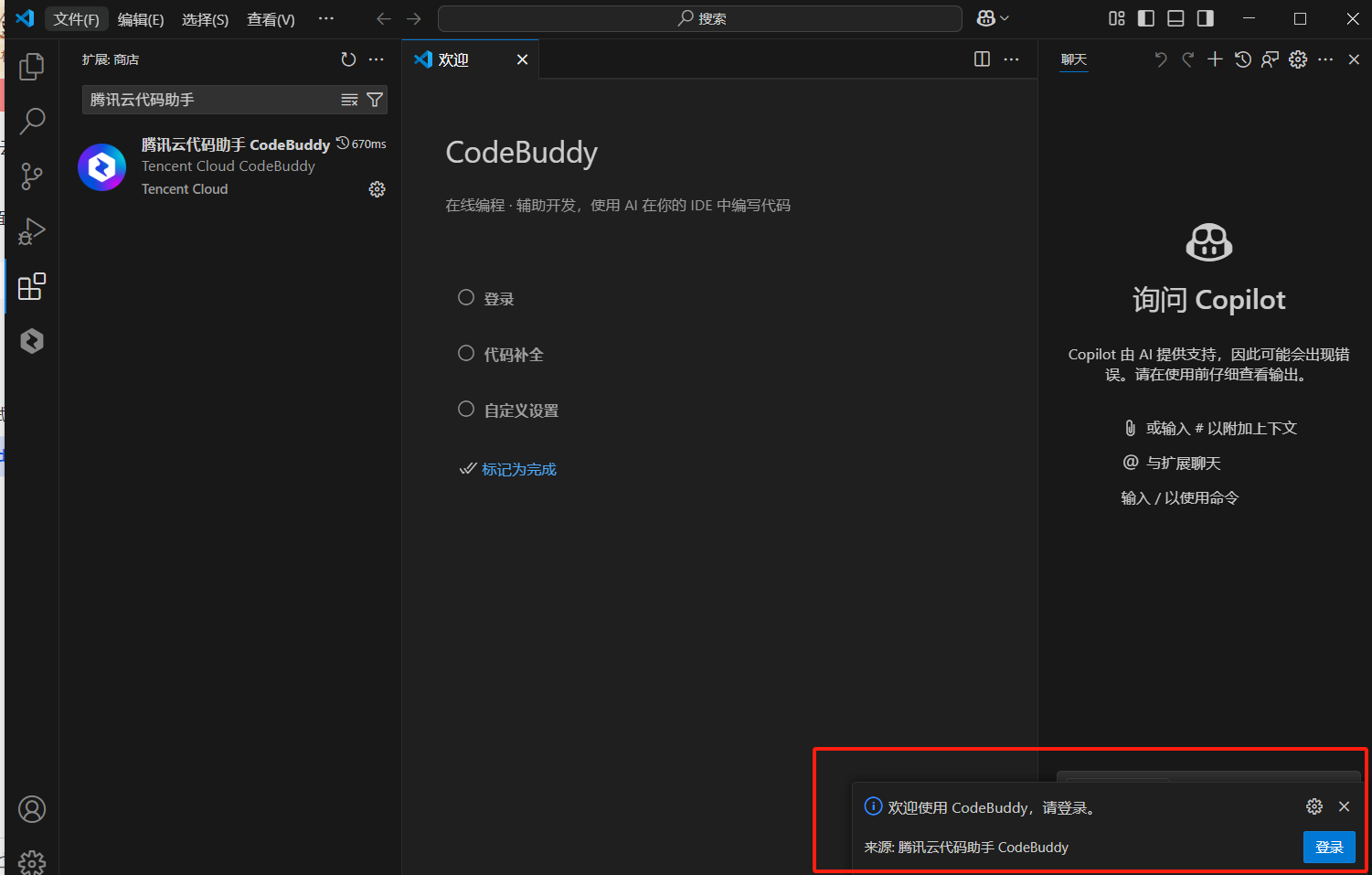Image resolution: width=1372 pixels, height=875 pixels.
Task: Open the Manage gear at activity bar bottom
Action: pyautogui.click(x=32, y=862)
